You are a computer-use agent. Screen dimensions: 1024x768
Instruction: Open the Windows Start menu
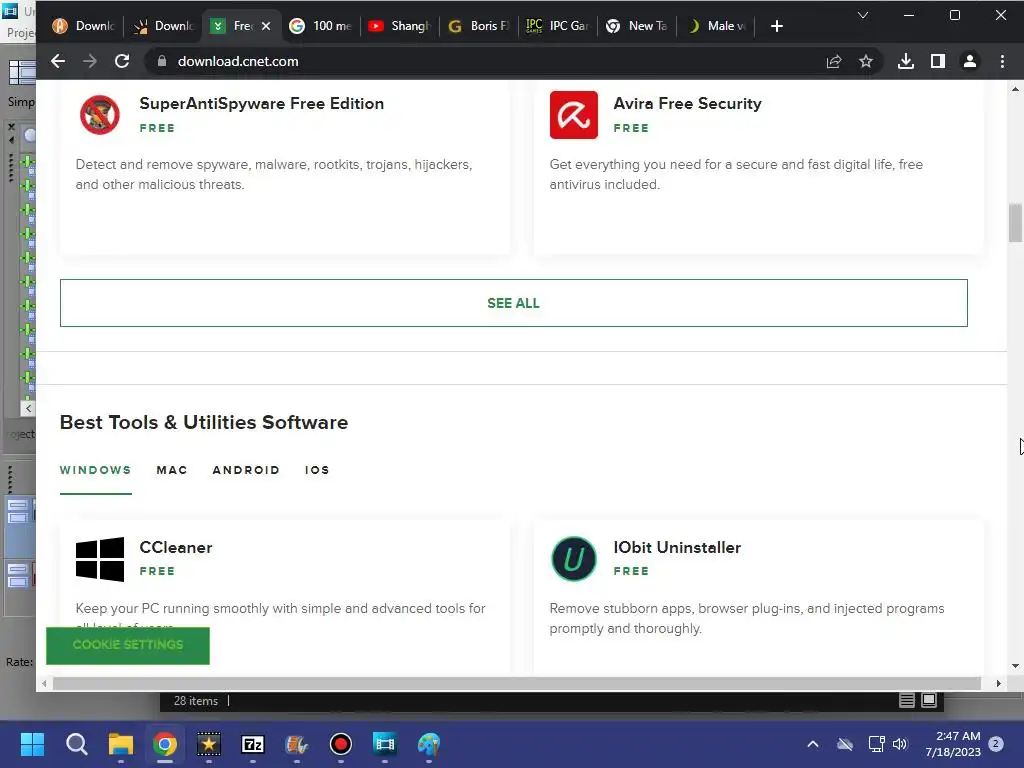pyautogui.click(x=32, y=744)
